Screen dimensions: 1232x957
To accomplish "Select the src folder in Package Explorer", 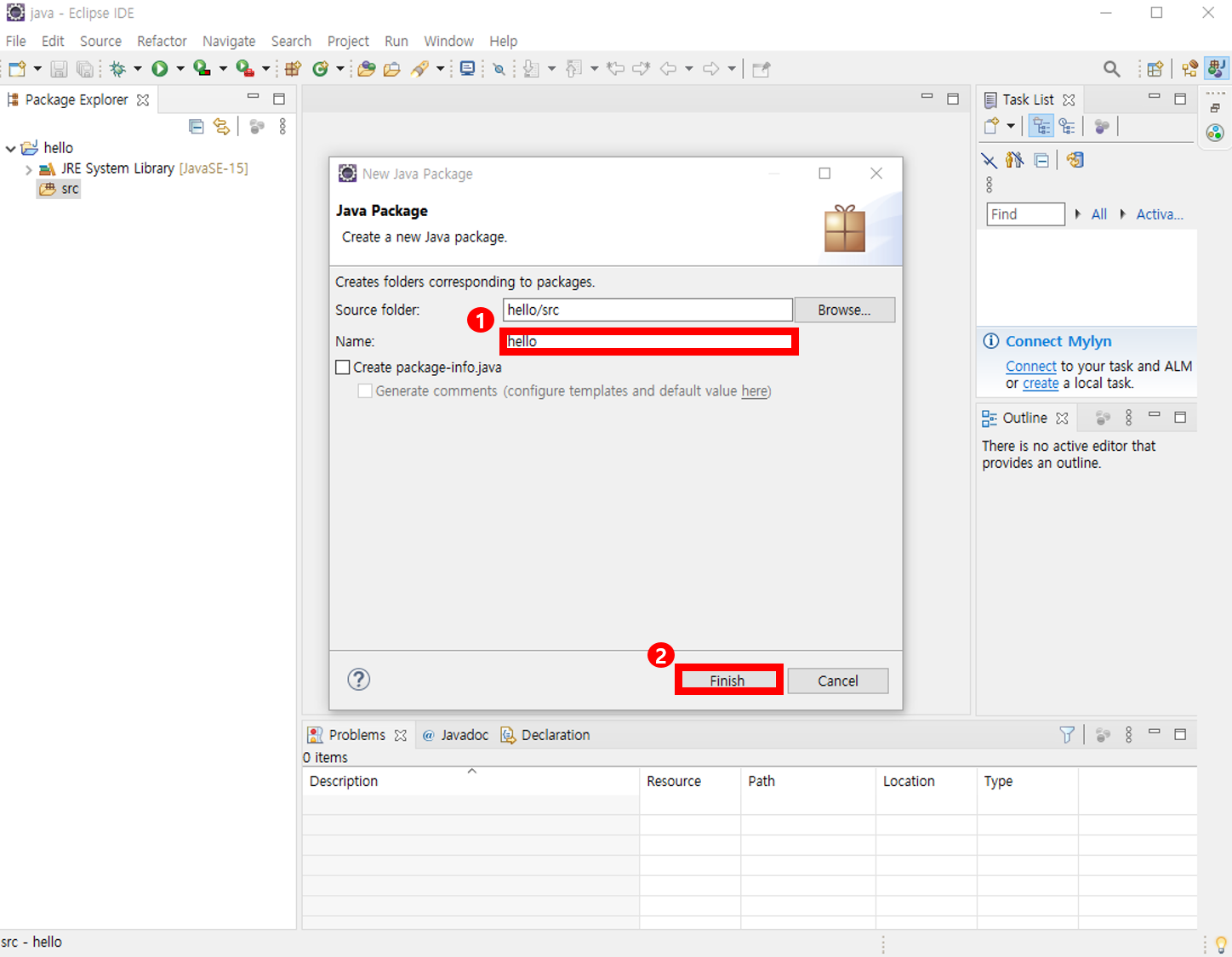I will click(x=60, y=189).
